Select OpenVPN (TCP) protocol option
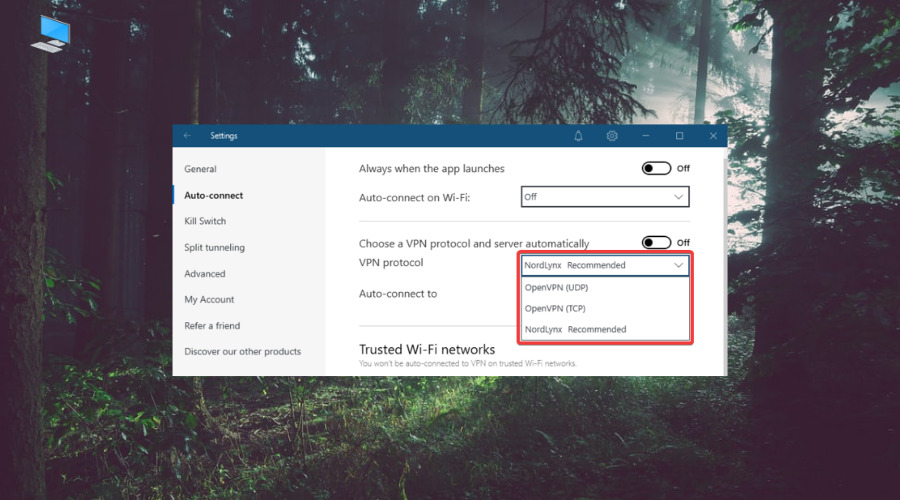This screenshot has width=900, height=500. tap(605, 308)
